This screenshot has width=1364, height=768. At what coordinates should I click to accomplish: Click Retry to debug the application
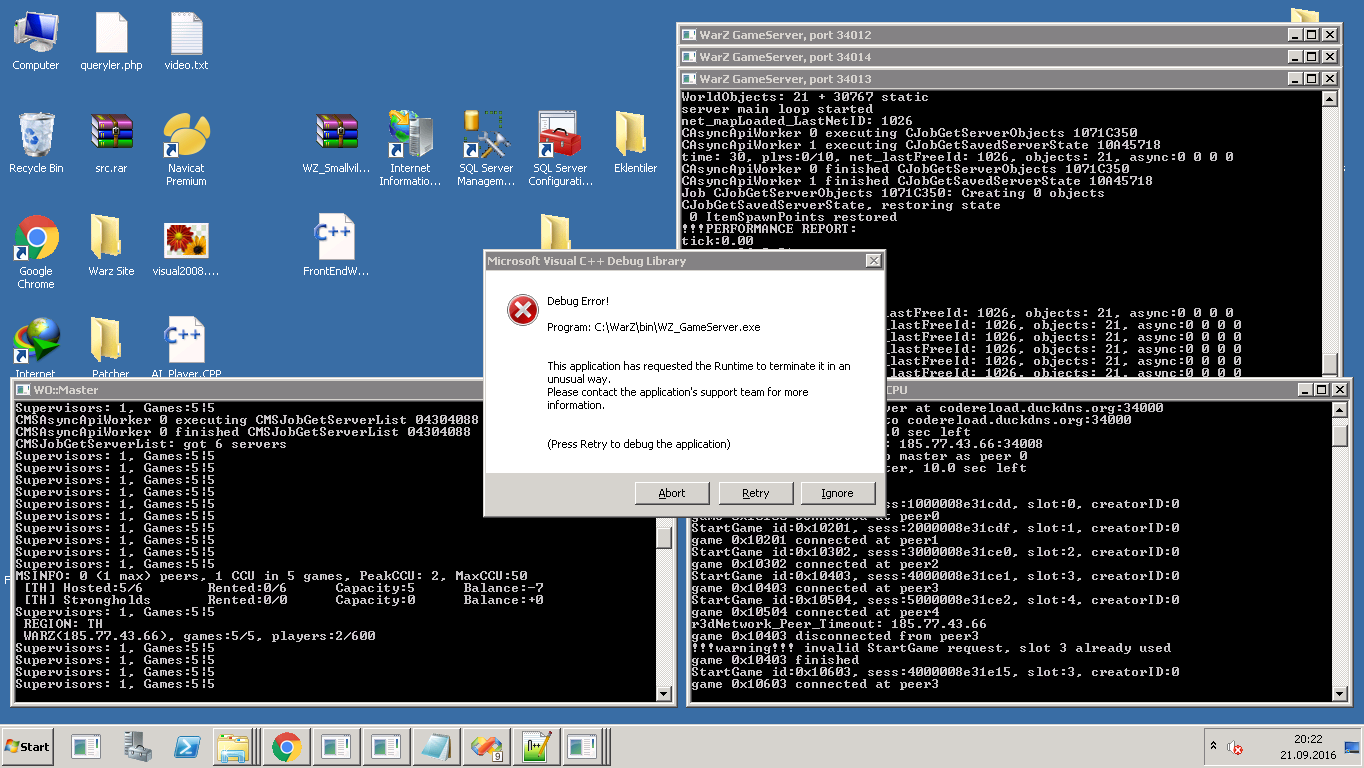756,493
